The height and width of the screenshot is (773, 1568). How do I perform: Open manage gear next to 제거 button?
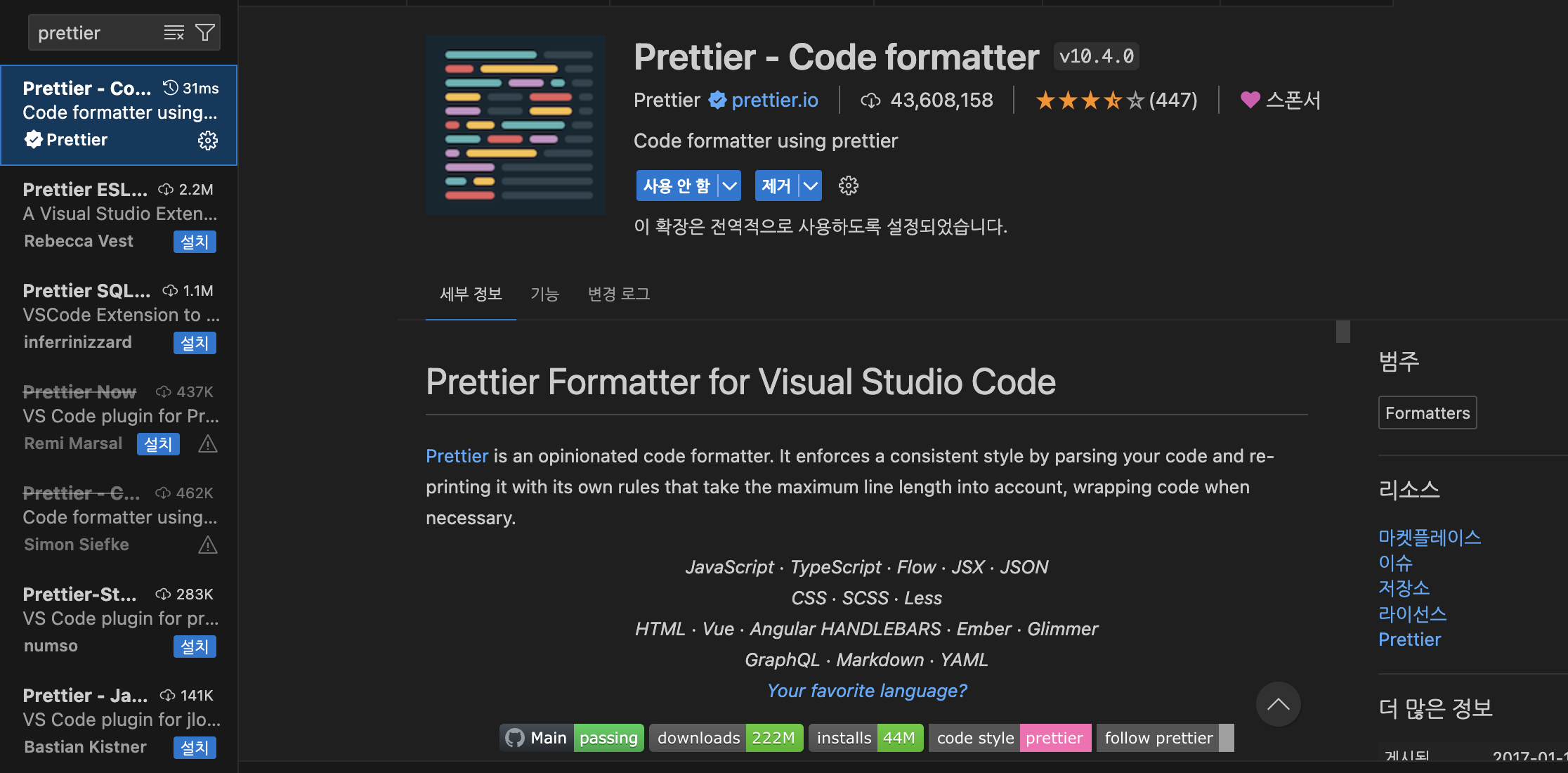[849, 186]
